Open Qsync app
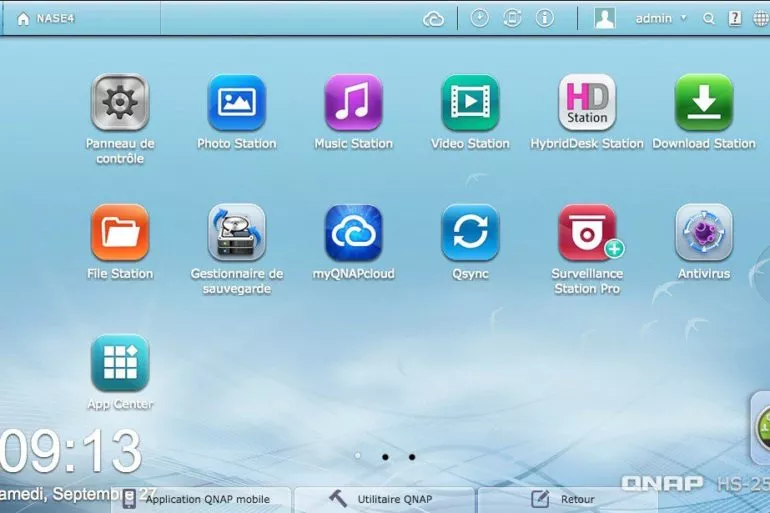Image resolution: width=770 pixels, height=513 pixels. (470, 233)
